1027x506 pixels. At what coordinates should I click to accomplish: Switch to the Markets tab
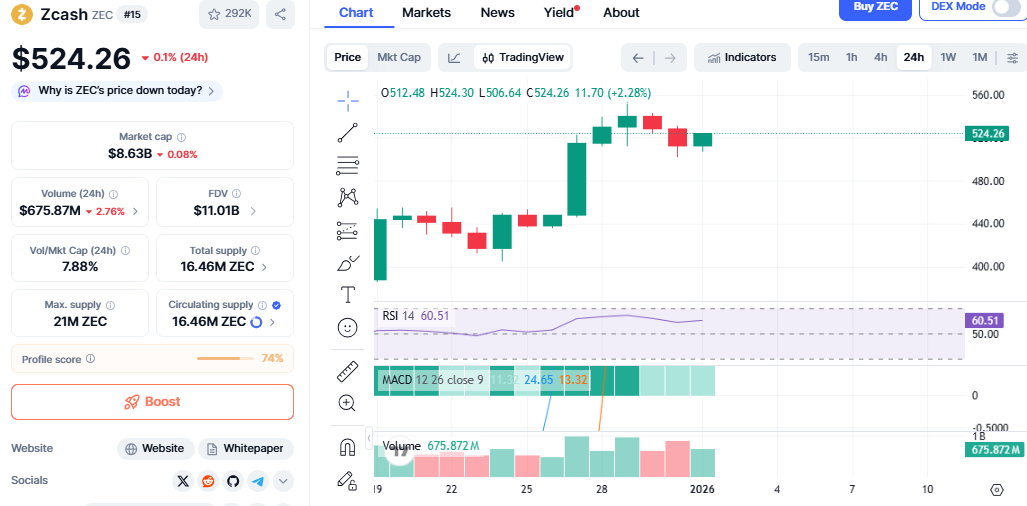(426, 13)
